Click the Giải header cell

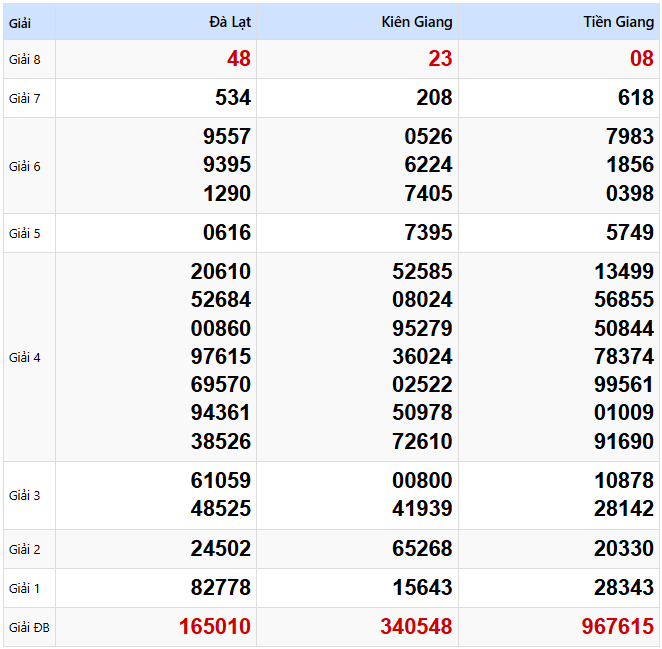tap(21, 21)
